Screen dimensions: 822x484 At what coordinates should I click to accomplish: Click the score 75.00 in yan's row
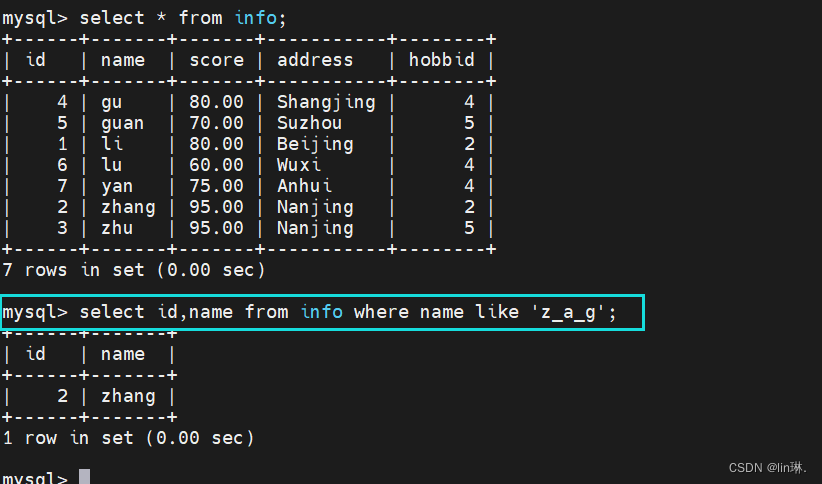217,186
